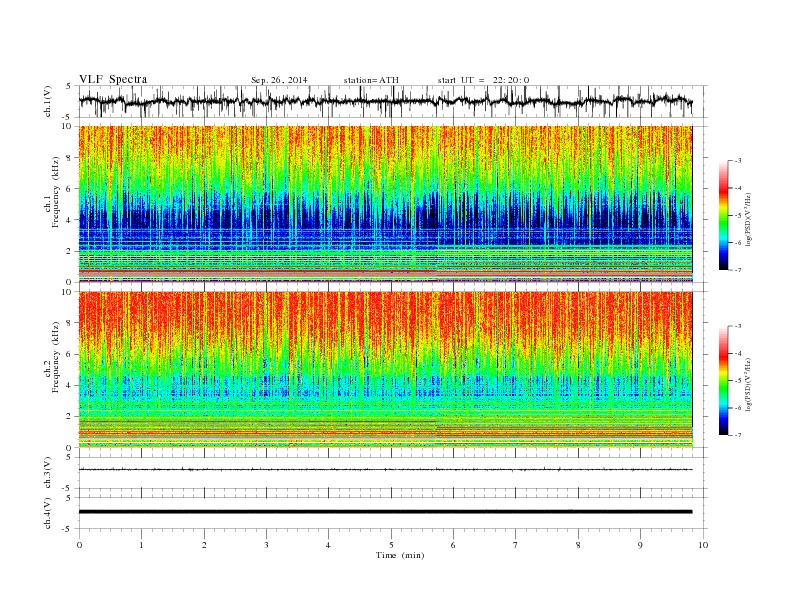
Task: Click the "9" minute label on Time axis
Action: [x=640, y=545]
